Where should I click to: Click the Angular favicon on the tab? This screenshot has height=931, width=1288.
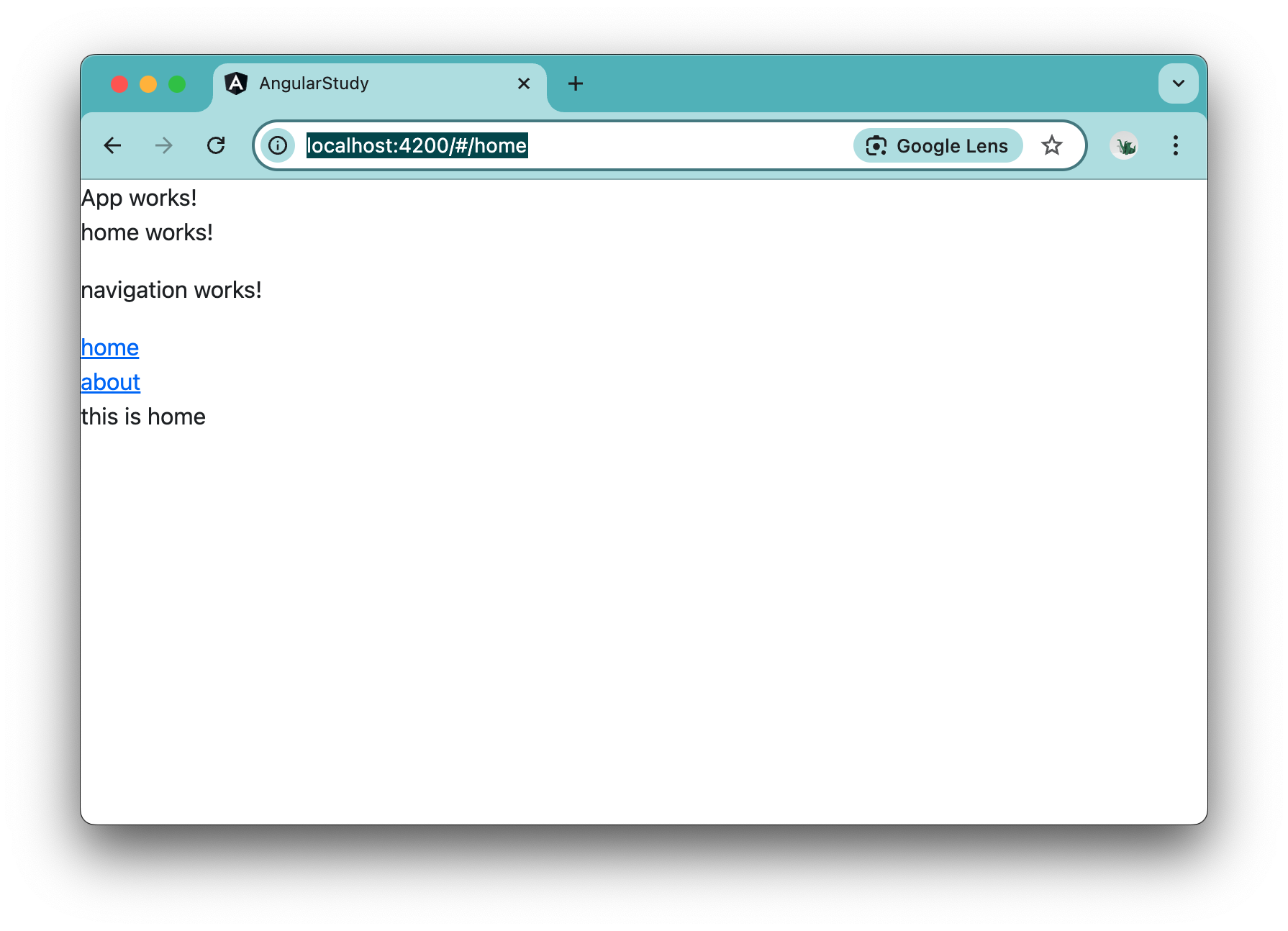point(237,83)
